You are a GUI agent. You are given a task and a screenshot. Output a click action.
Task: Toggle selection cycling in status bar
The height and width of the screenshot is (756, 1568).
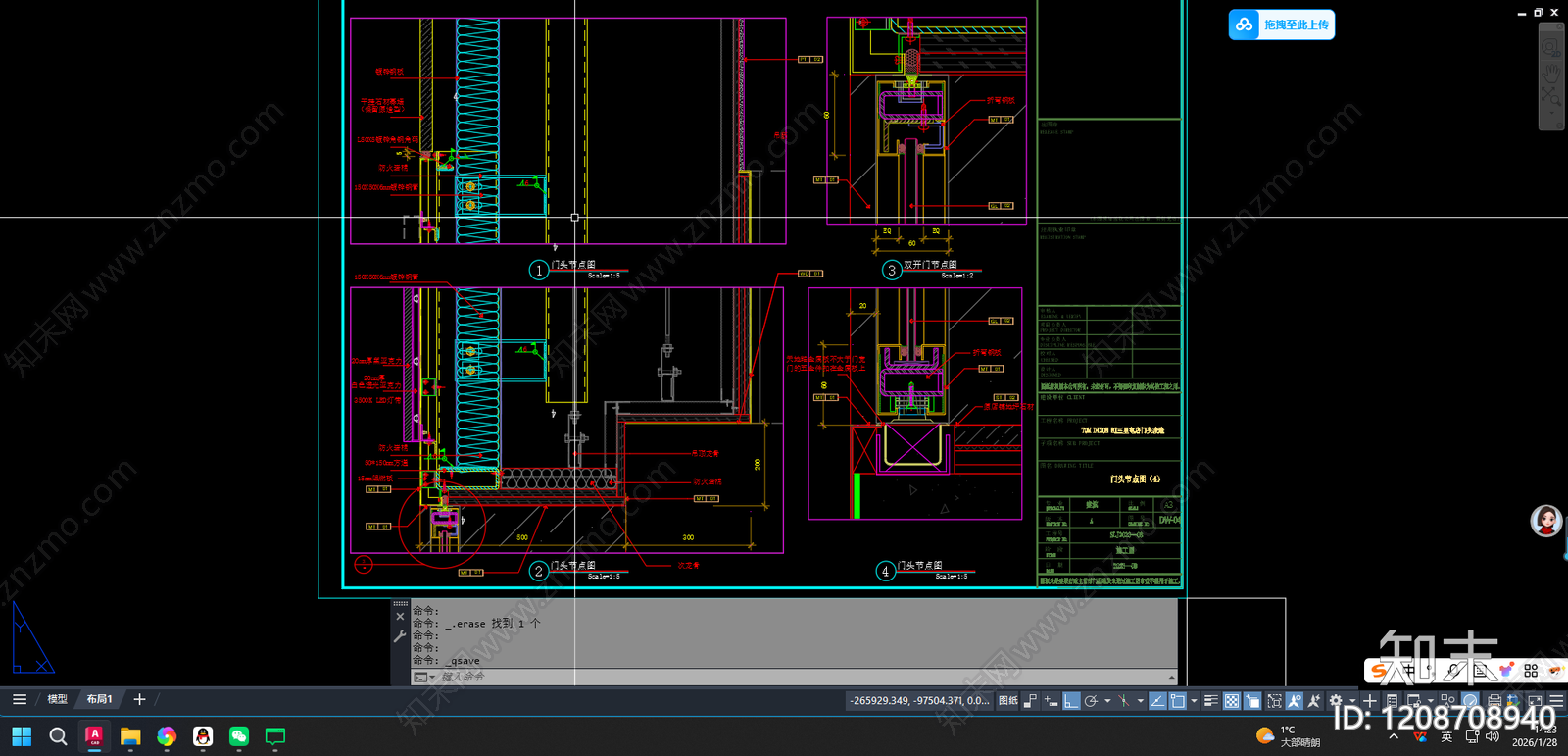[1252, 701]
